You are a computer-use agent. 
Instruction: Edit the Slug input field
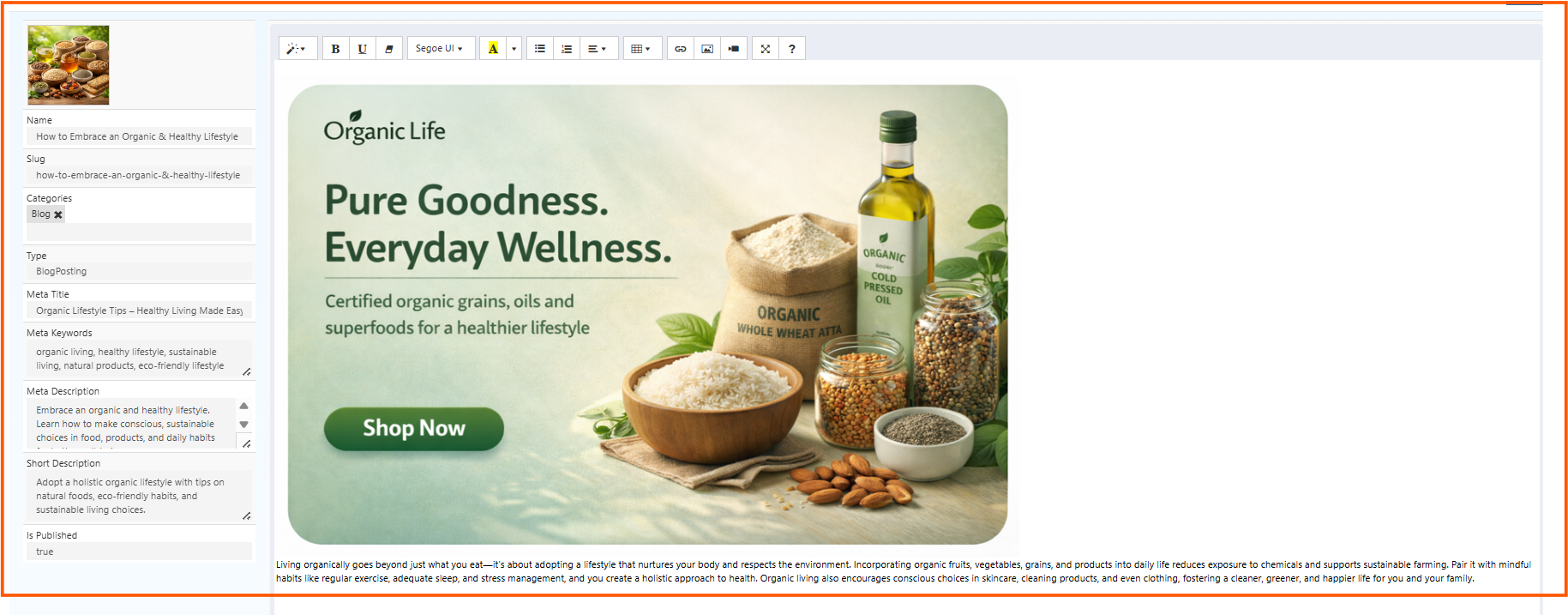[x=140, y=175]
